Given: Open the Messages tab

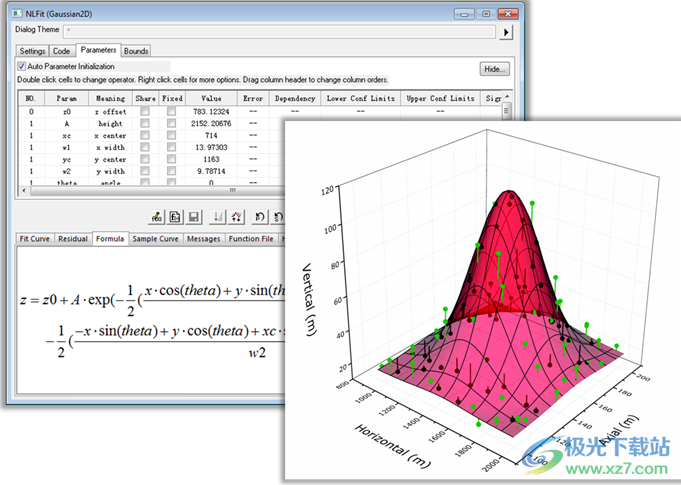Looking at the screenshot, I should [x=204, y=239].
